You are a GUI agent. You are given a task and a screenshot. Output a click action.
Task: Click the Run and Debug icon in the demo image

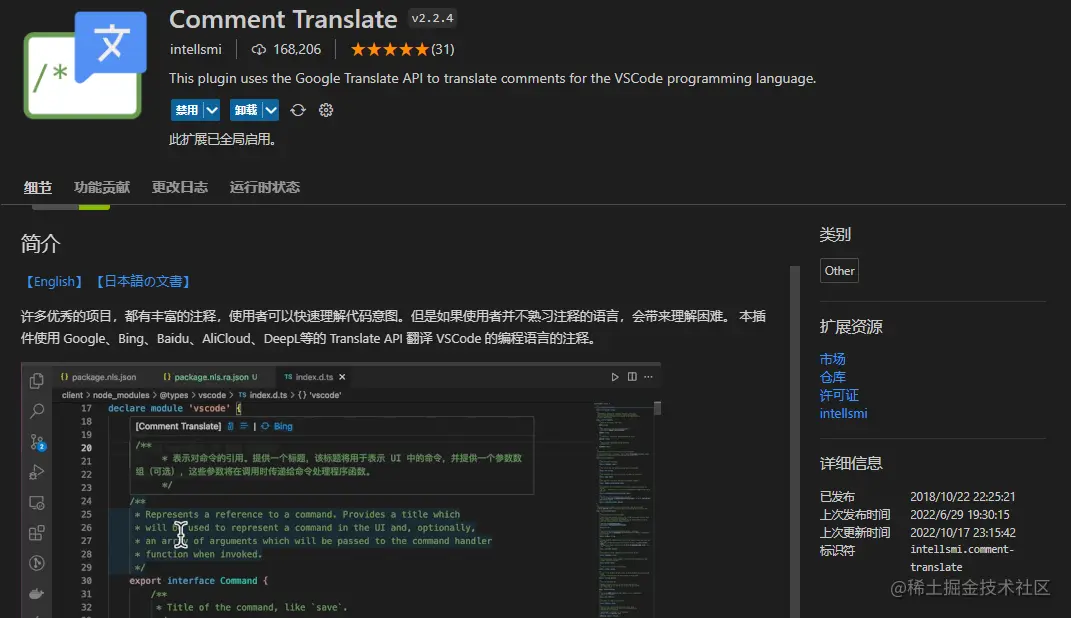click(x=37, y=472)
